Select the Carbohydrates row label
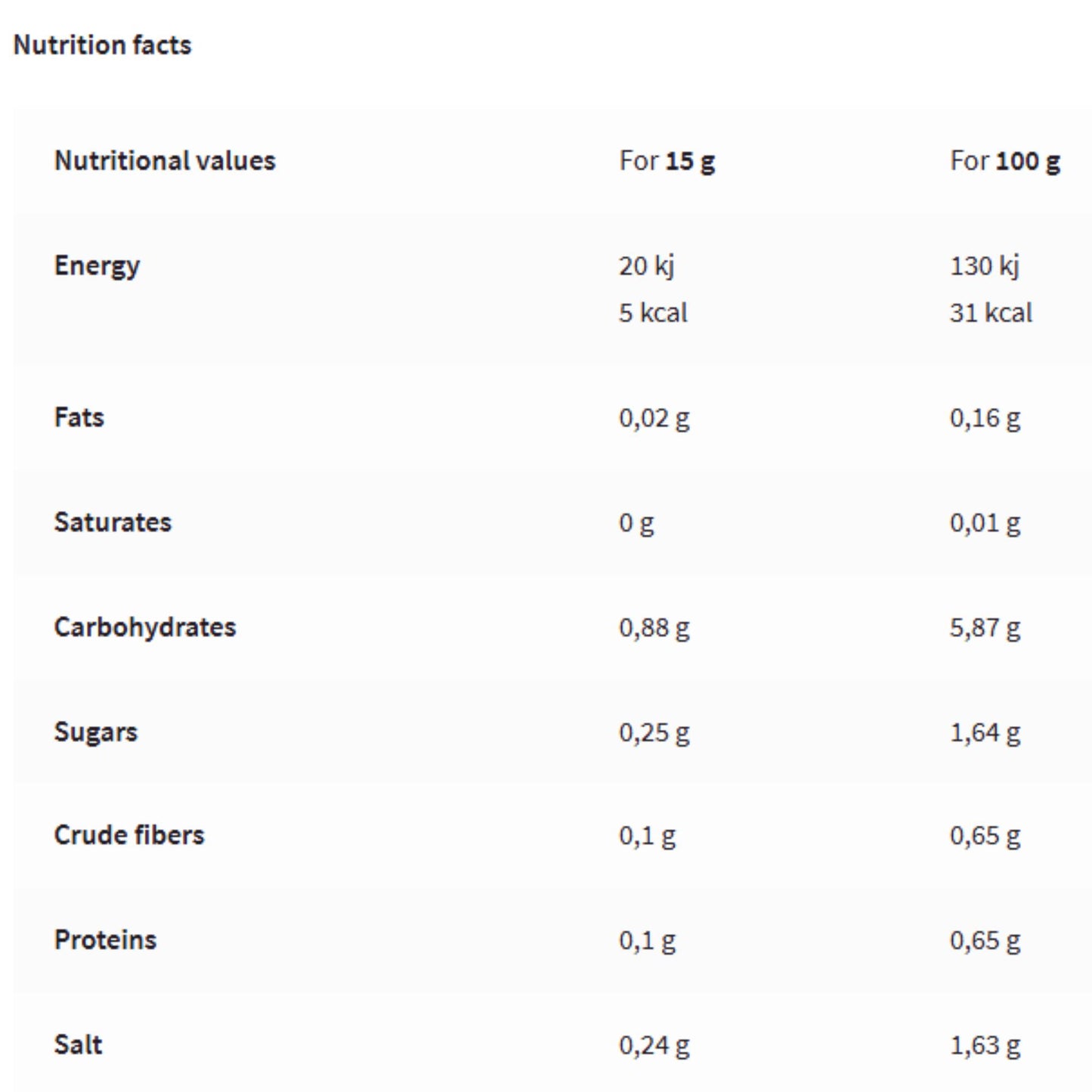The width and height of the screenshot is (1092, 1092). [x=144, y=627]
